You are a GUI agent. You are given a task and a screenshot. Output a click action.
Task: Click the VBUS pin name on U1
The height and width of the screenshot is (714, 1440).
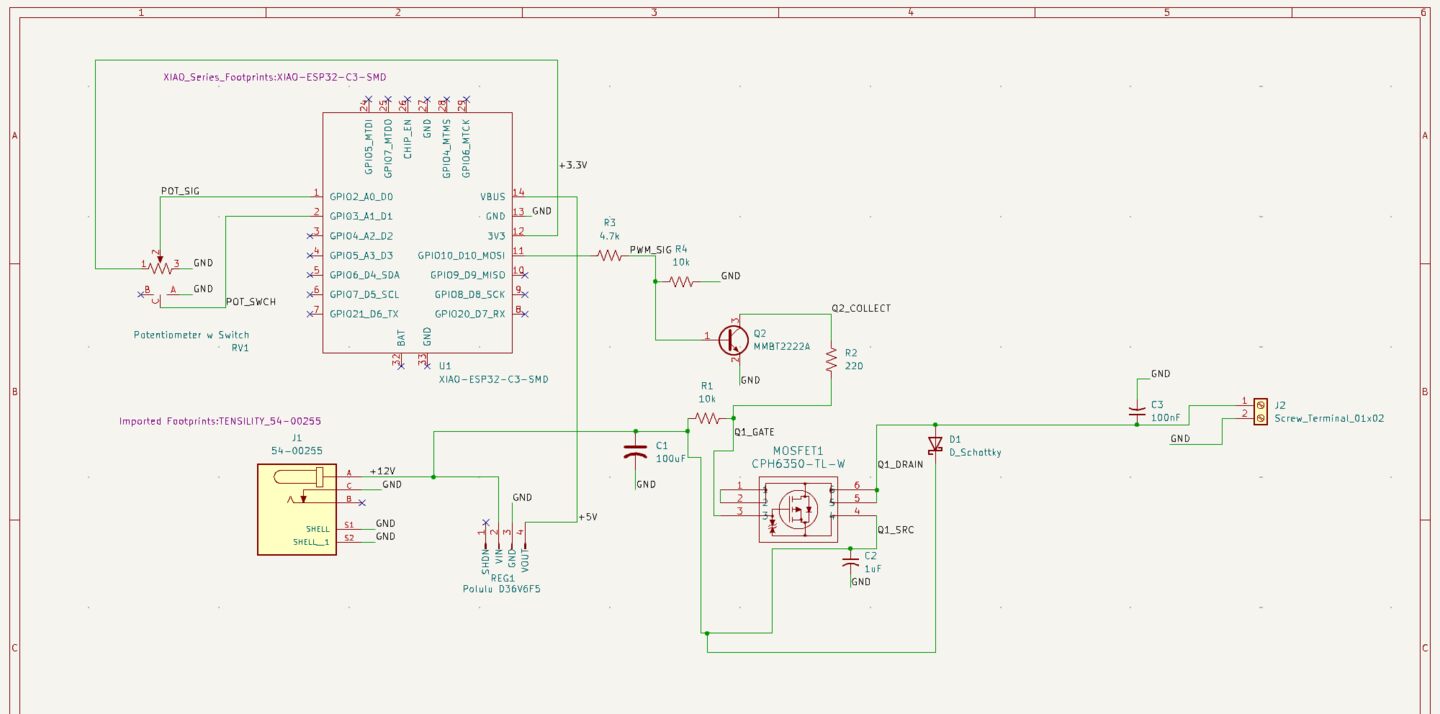[493, 197]
